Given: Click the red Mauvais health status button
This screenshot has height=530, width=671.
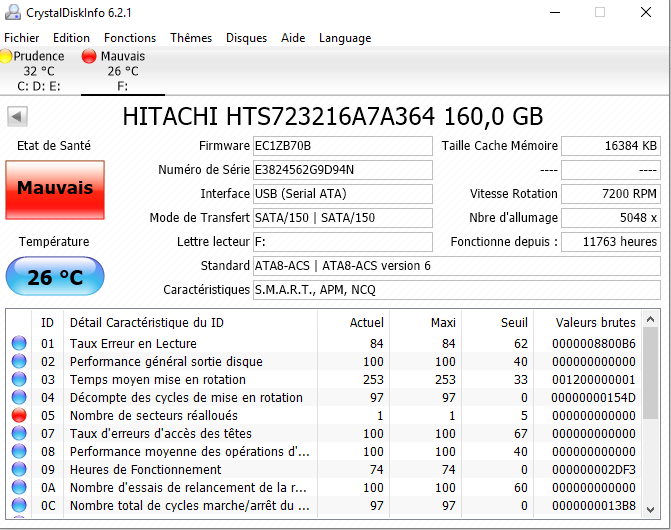Looking at the screenshot, I should [x=55, y=190].
